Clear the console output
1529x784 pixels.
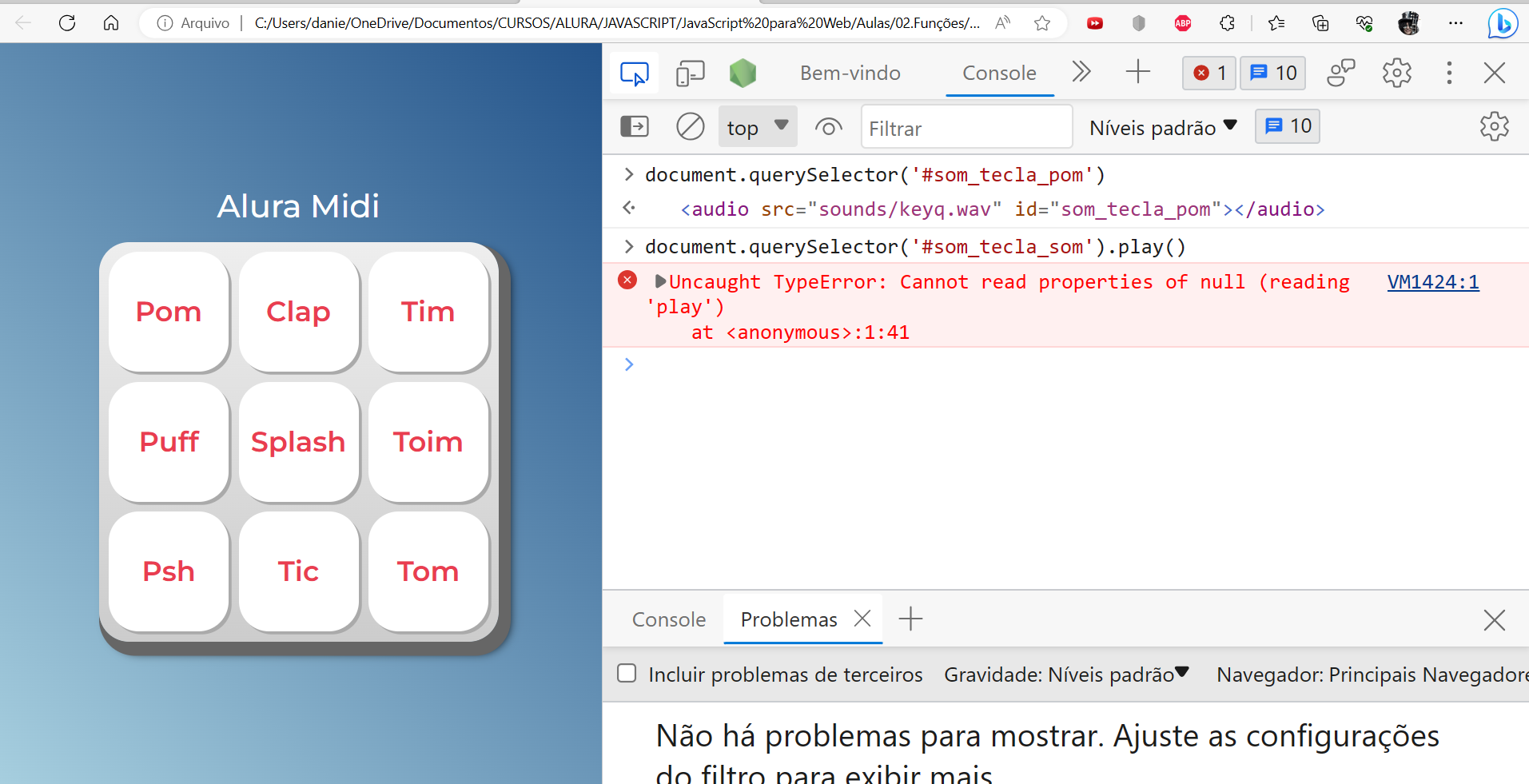point(691,127)
